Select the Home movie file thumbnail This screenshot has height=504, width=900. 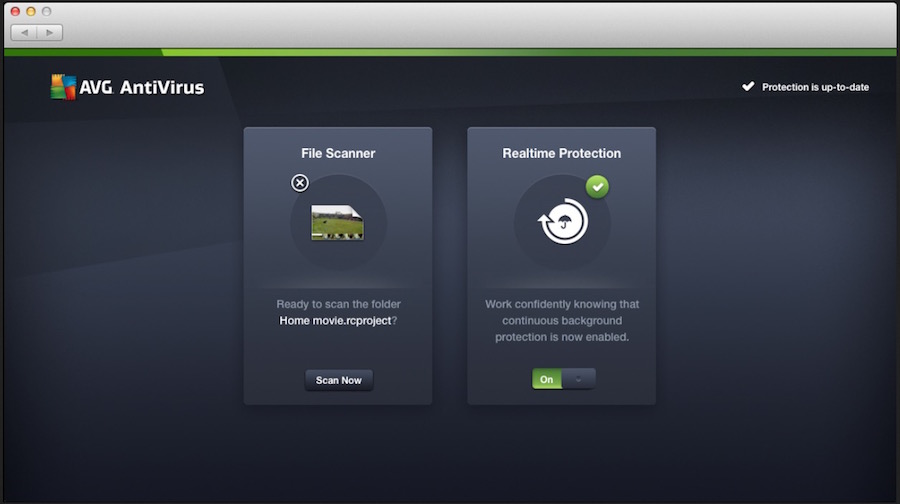point(338,222)
